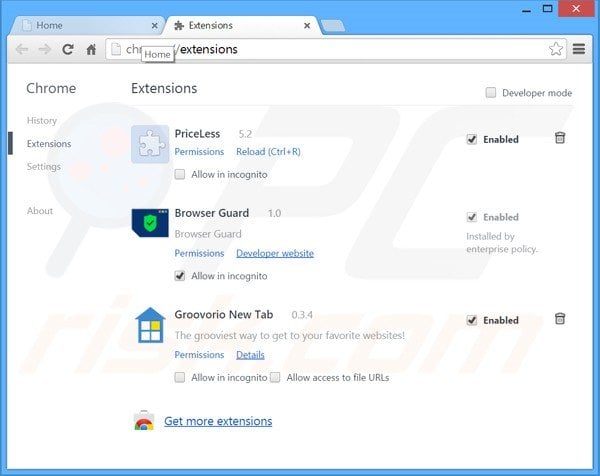Bookmark this page with the star icon
This screenshot has width=600, height=476.
(556, 49)
